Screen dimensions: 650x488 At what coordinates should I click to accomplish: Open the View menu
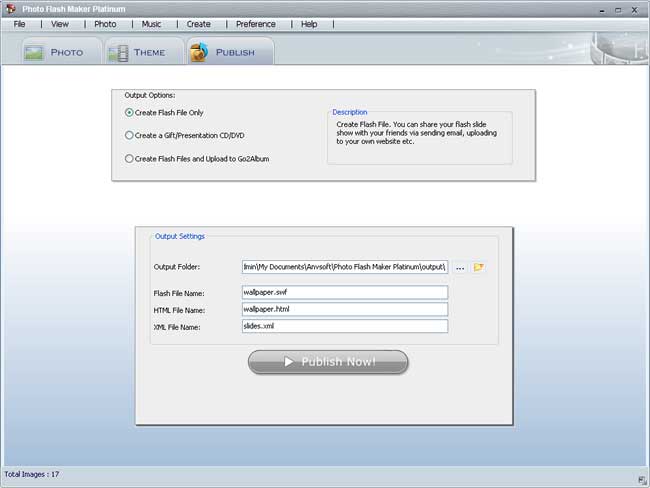coord(60,24)
